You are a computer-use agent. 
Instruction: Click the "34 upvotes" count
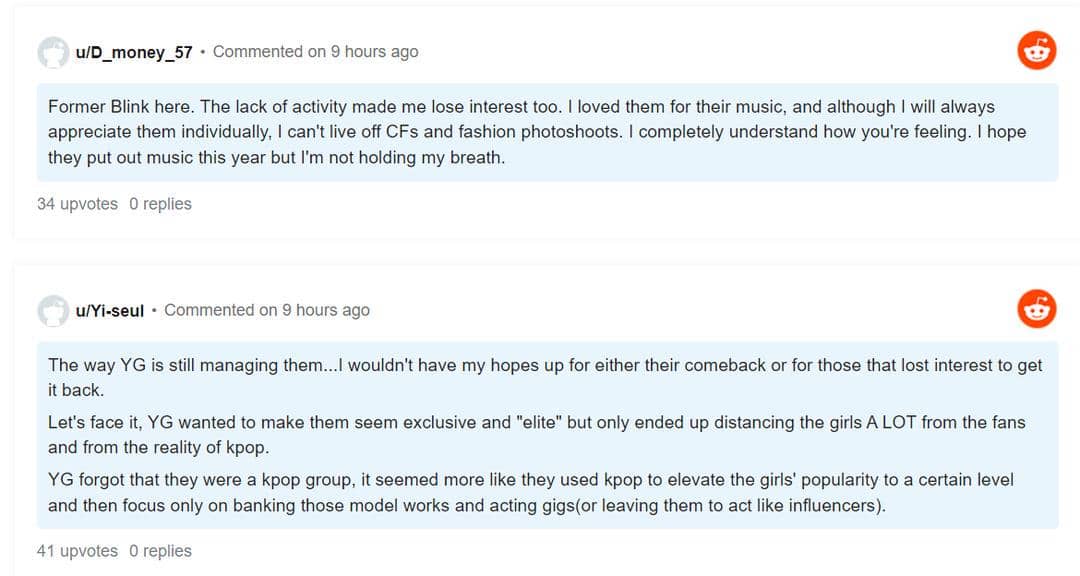pyautogui.click(x=77, y=204)
